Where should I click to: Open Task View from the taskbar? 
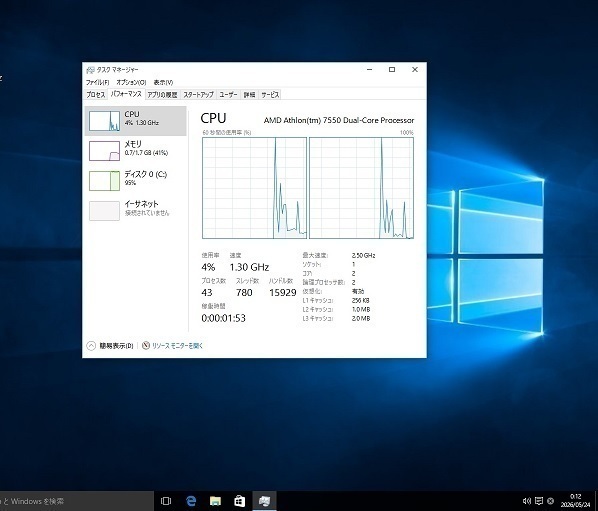point(166,501)
